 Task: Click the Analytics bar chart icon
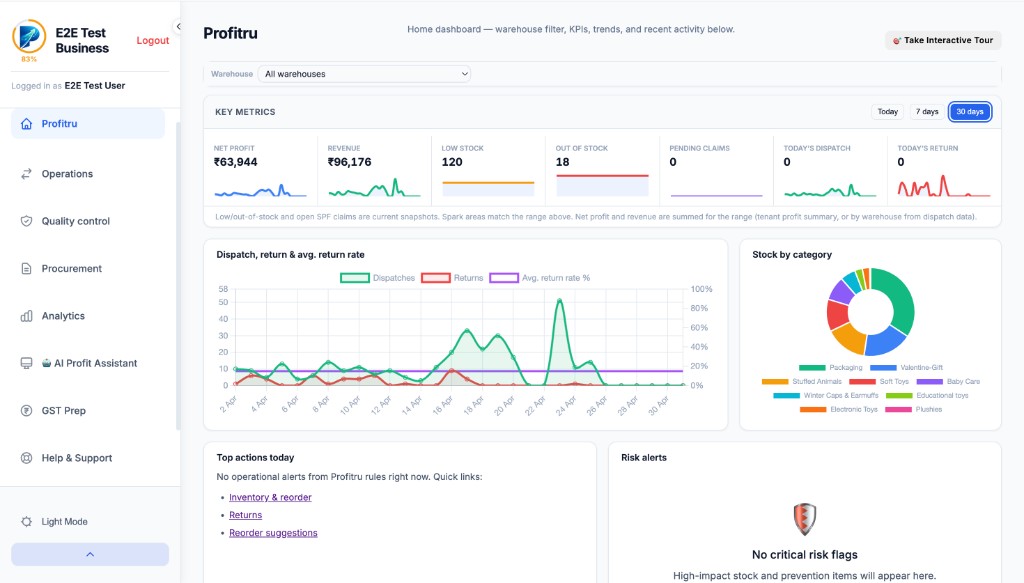pos(26,316)
